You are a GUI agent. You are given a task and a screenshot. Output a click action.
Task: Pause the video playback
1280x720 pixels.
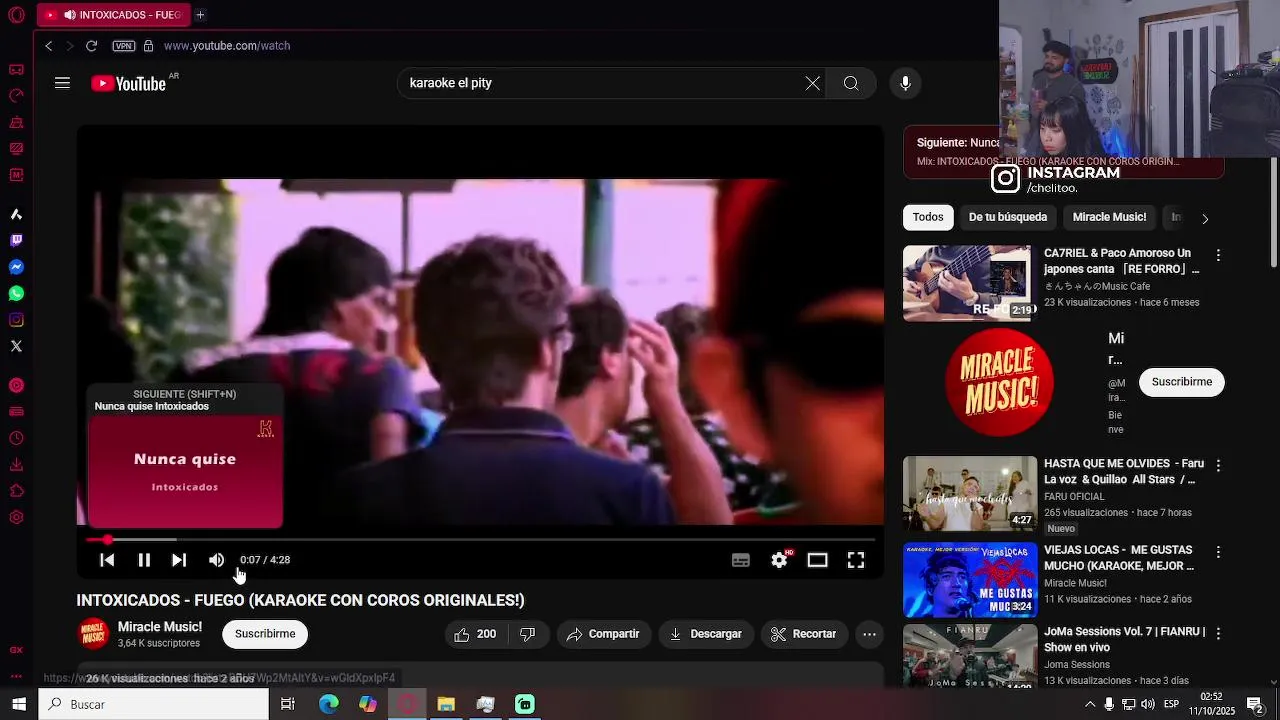pos(144,560)
